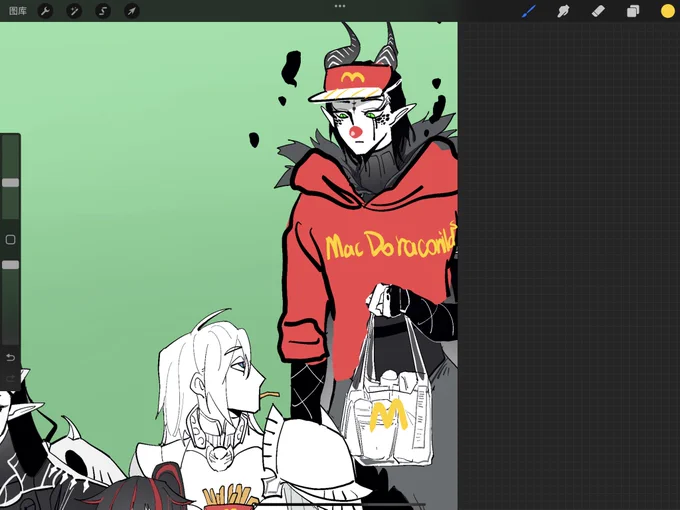680x510 pixels.
Task: Open the Adjustments magic wand menu
Action: pyautogui.click(x=74, y=11)
